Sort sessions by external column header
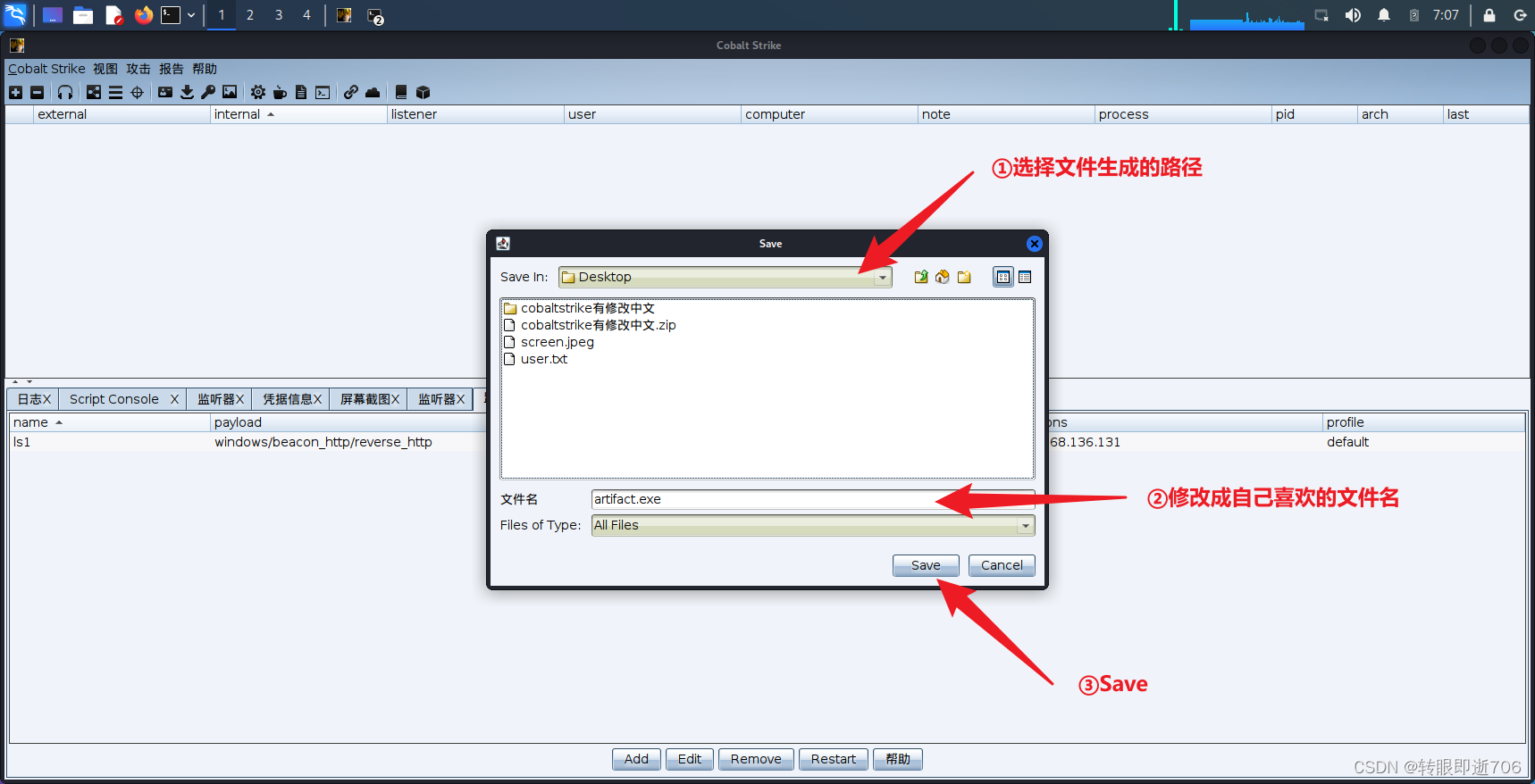 pyautogui.click(x=122, y=114)
